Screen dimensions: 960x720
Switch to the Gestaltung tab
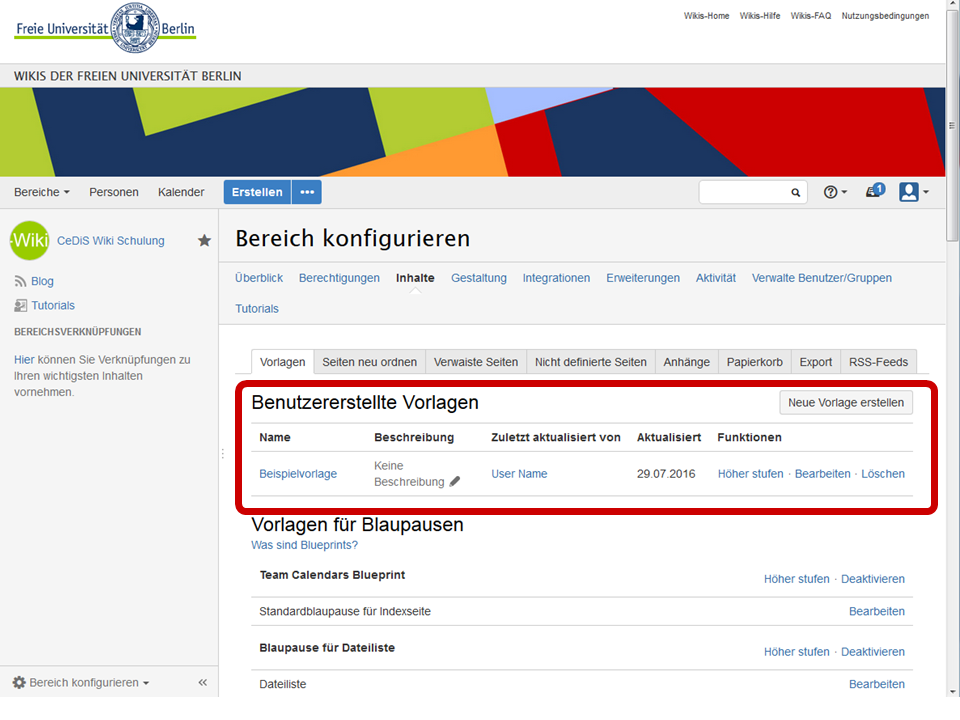click(479, 278)
